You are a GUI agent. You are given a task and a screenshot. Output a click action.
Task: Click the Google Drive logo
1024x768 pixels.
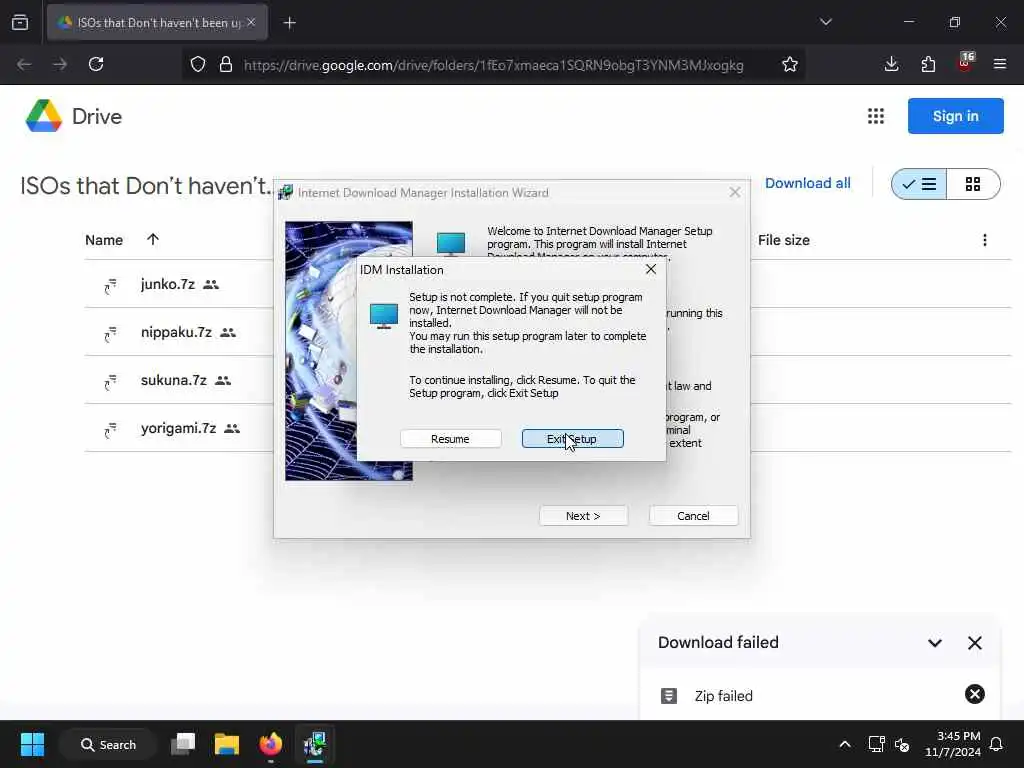(44, 116)
